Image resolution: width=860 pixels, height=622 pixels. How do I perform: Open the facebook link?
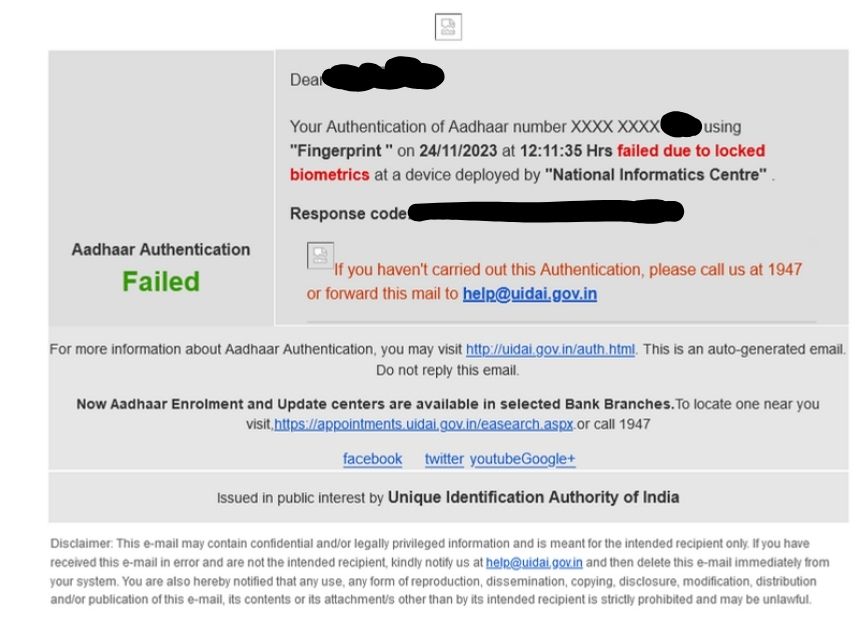point(372,459)
